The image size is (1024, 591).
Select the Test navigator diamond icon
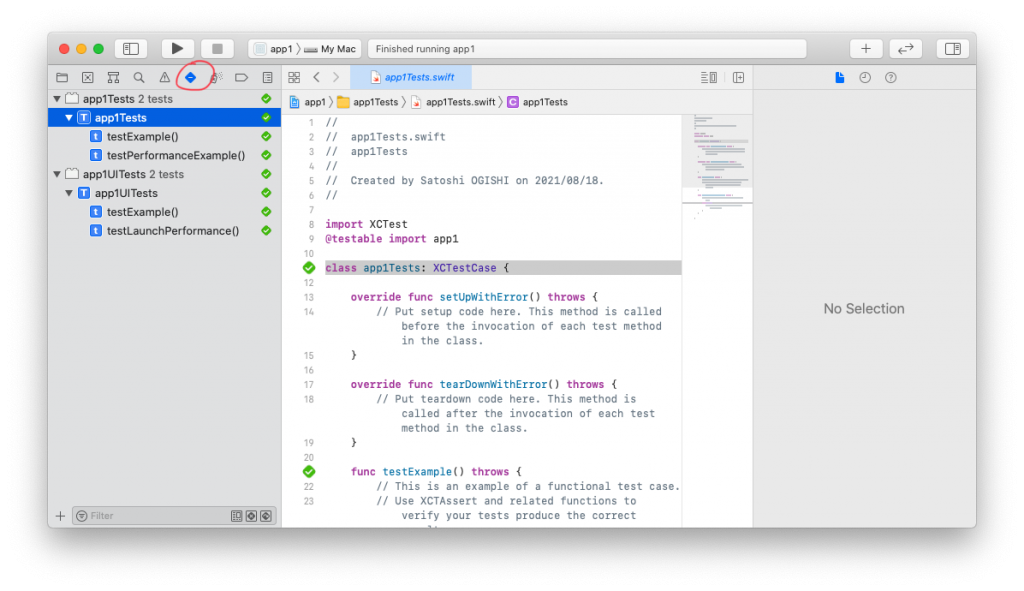coord(191,78)
